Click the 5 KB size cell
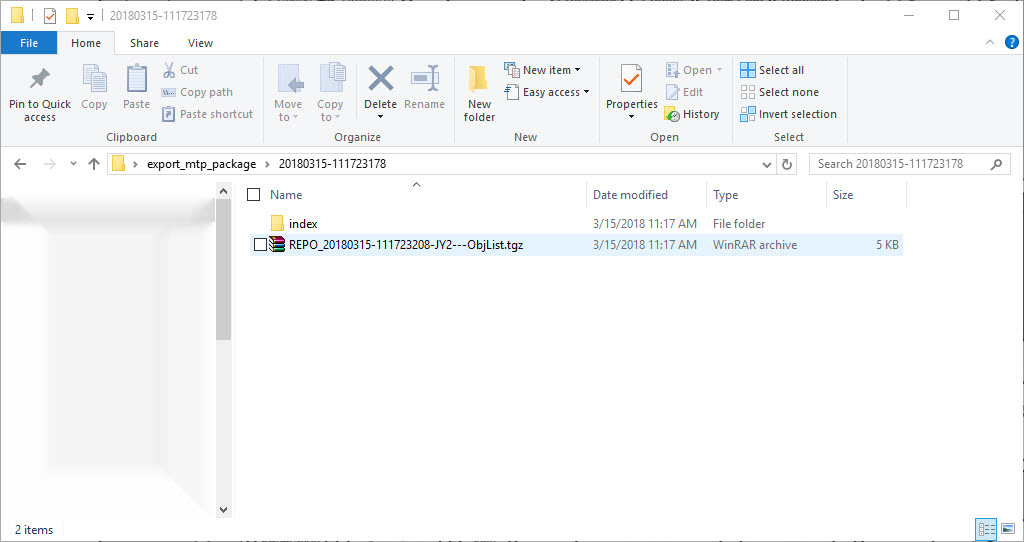Screen dimensions: 1024x542 point(887,245)
